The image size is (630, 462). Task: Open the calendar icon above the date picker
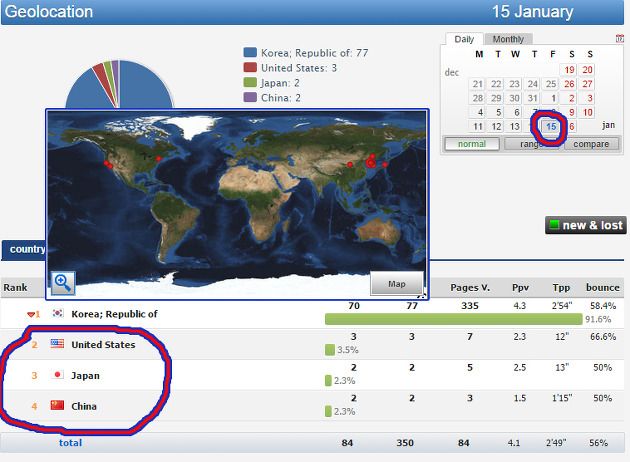click(x=620, y=38)
